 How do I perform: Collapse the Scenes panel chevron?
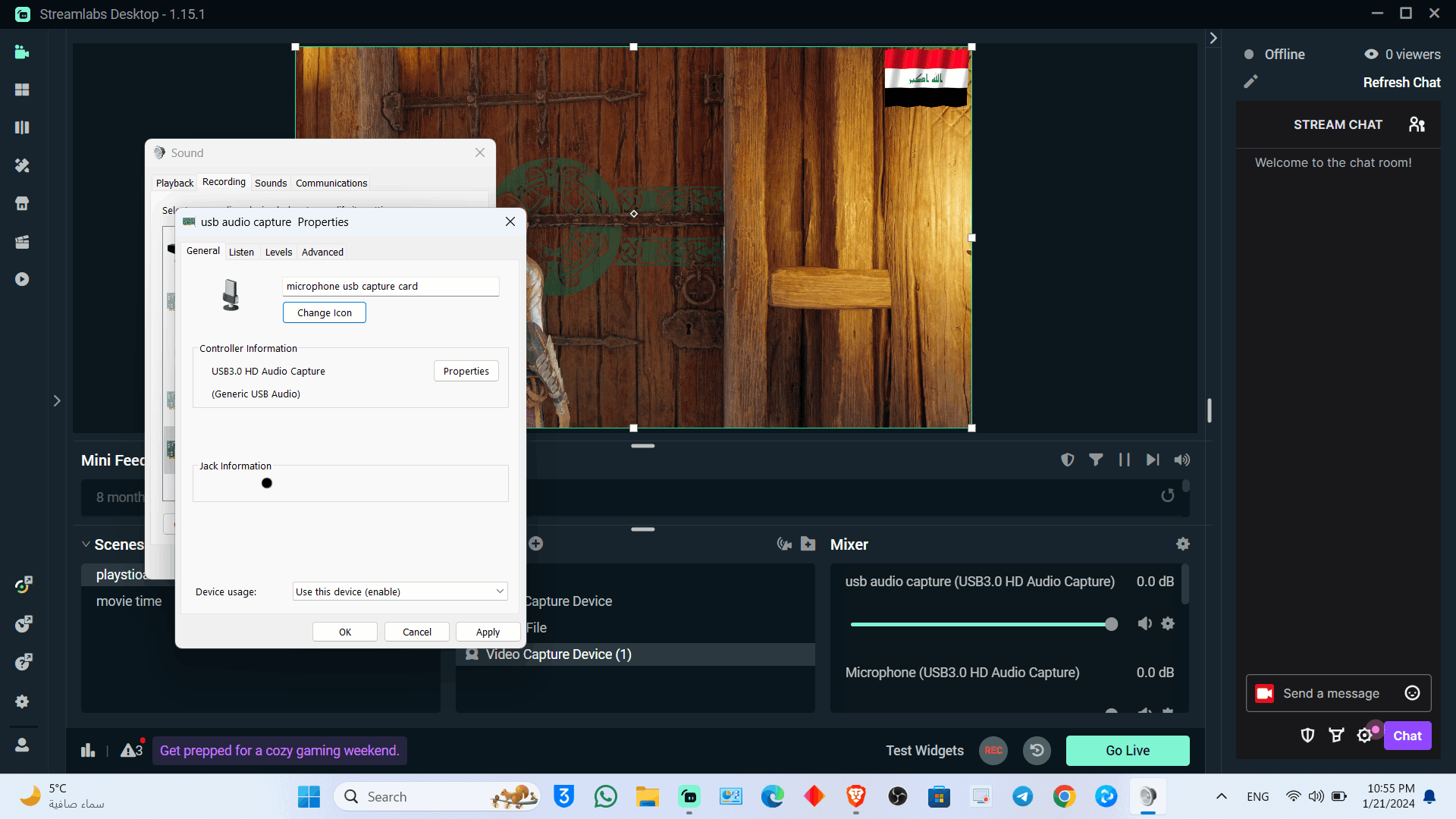pos(86,544)
